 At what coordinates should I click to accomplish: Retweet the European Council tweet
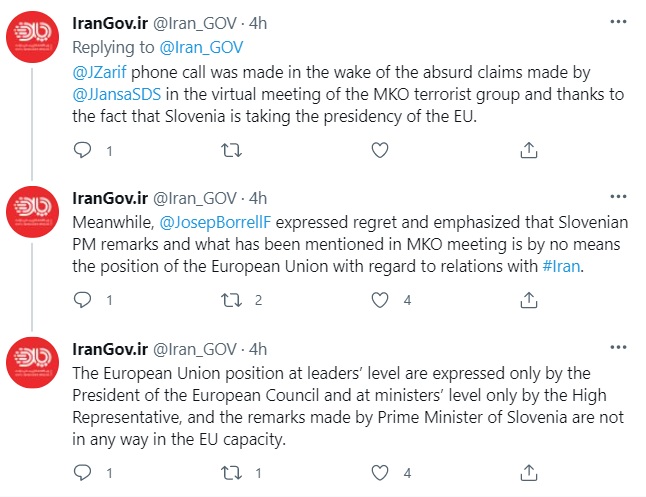point(230,472)
